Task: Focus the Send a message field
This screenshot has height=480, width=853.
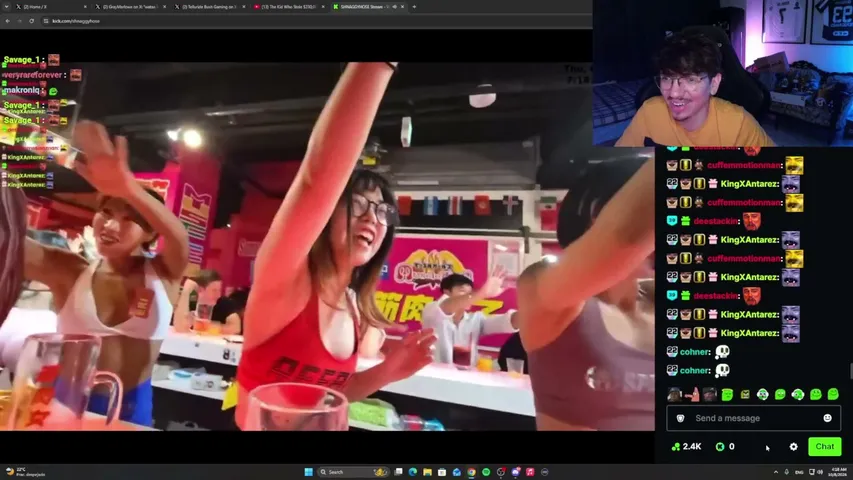Action: pyautogui.click(x=753, y=418)
